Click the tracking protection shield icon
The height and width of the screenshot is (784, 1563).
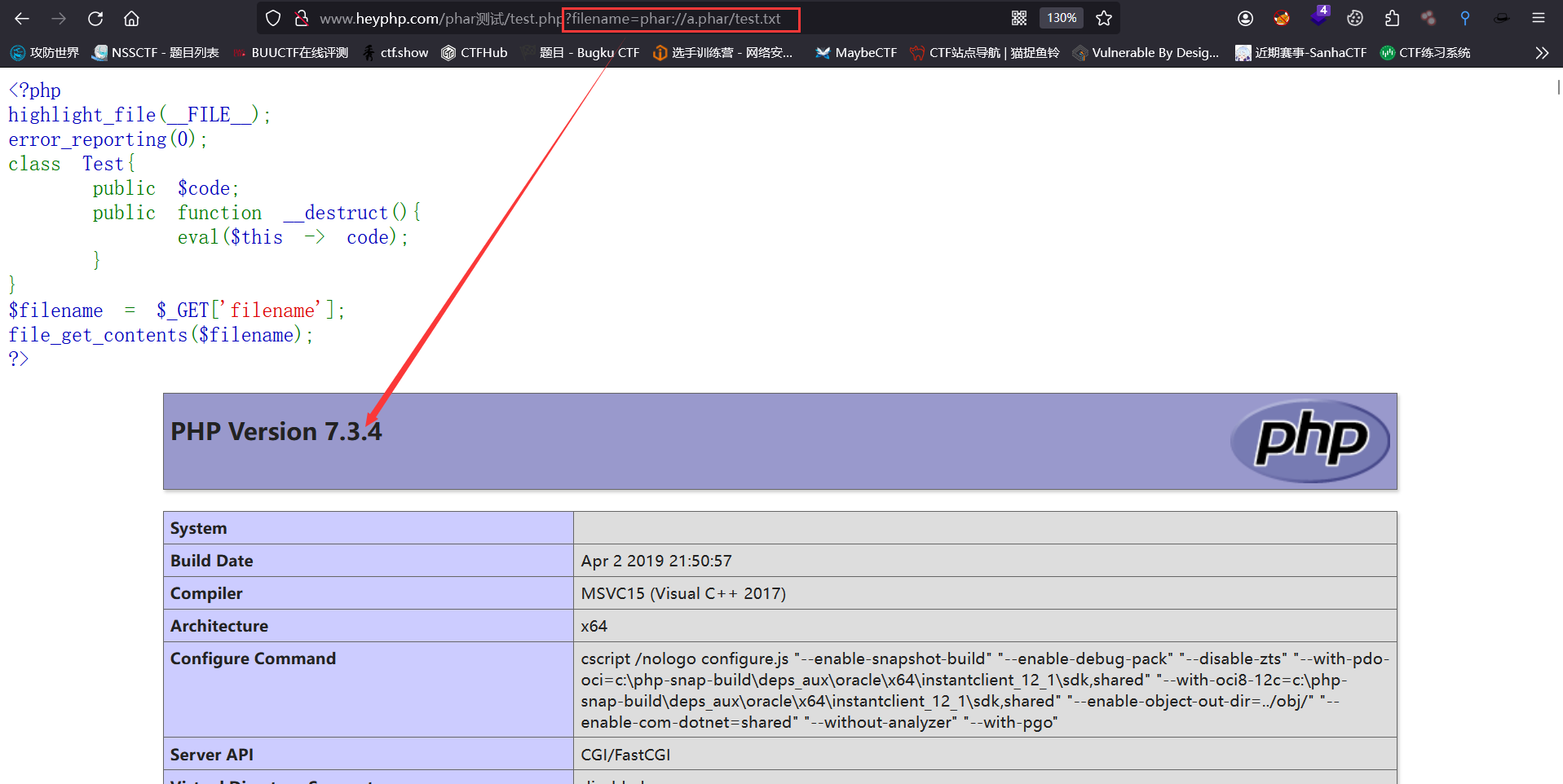pyautogui.click(x=273, y=18)
